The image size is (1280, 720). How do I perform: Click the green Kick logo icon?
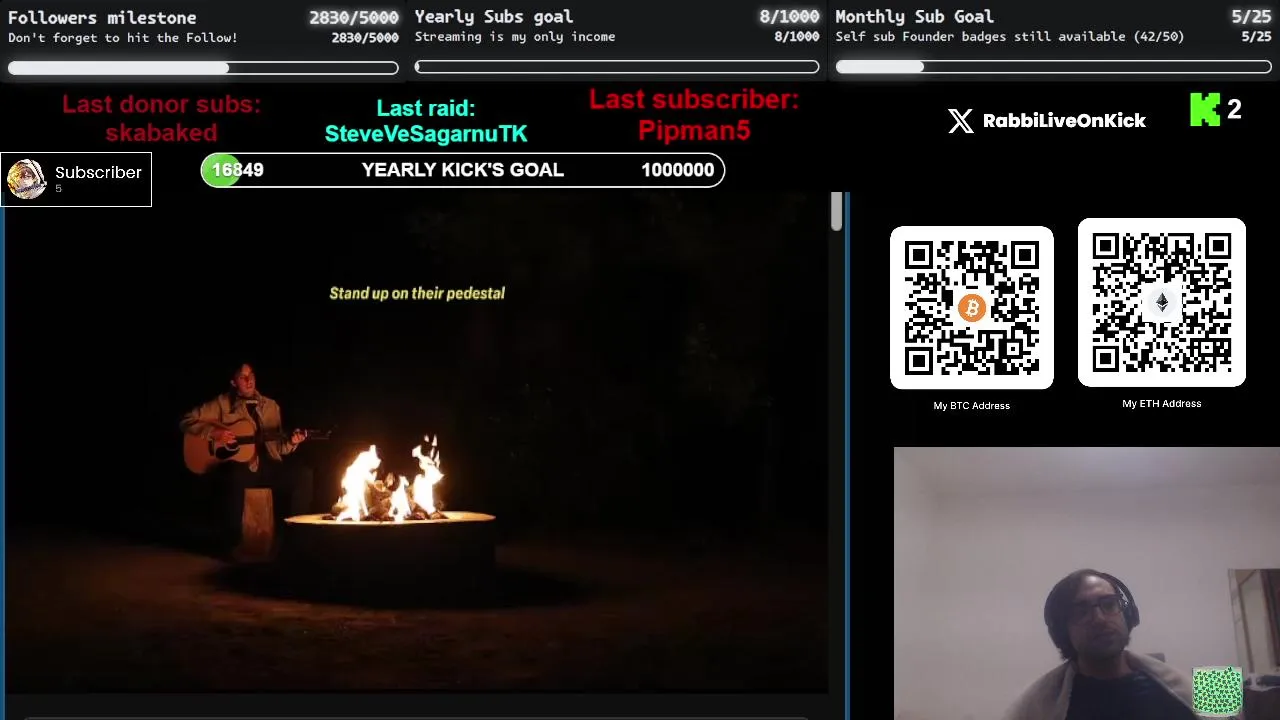1205,110
